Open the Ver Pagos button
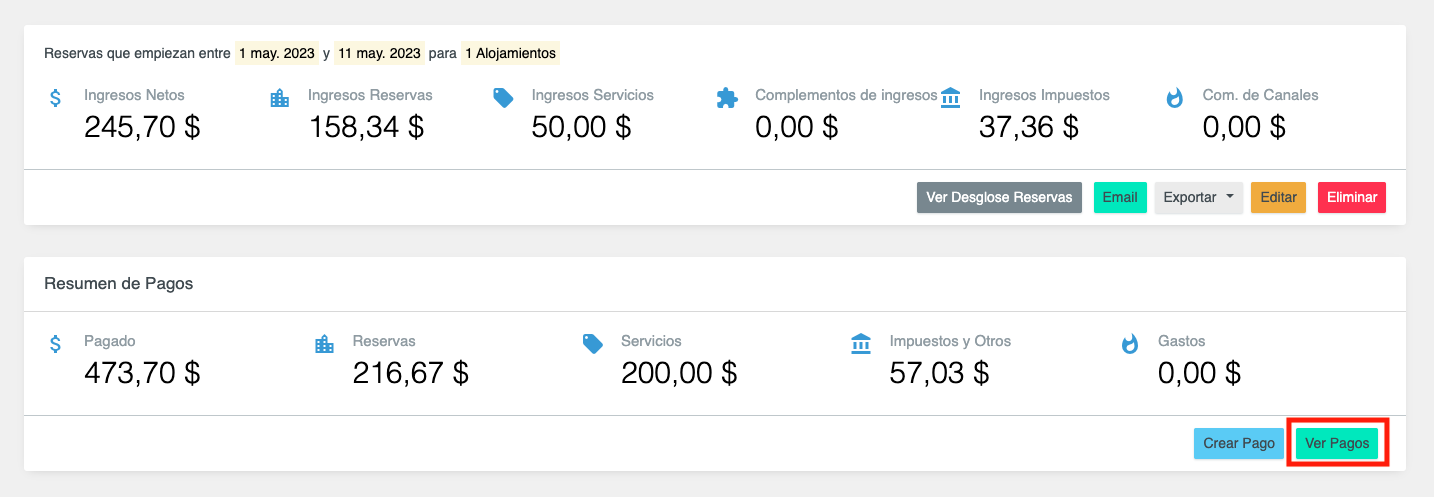 point(1336,443)
